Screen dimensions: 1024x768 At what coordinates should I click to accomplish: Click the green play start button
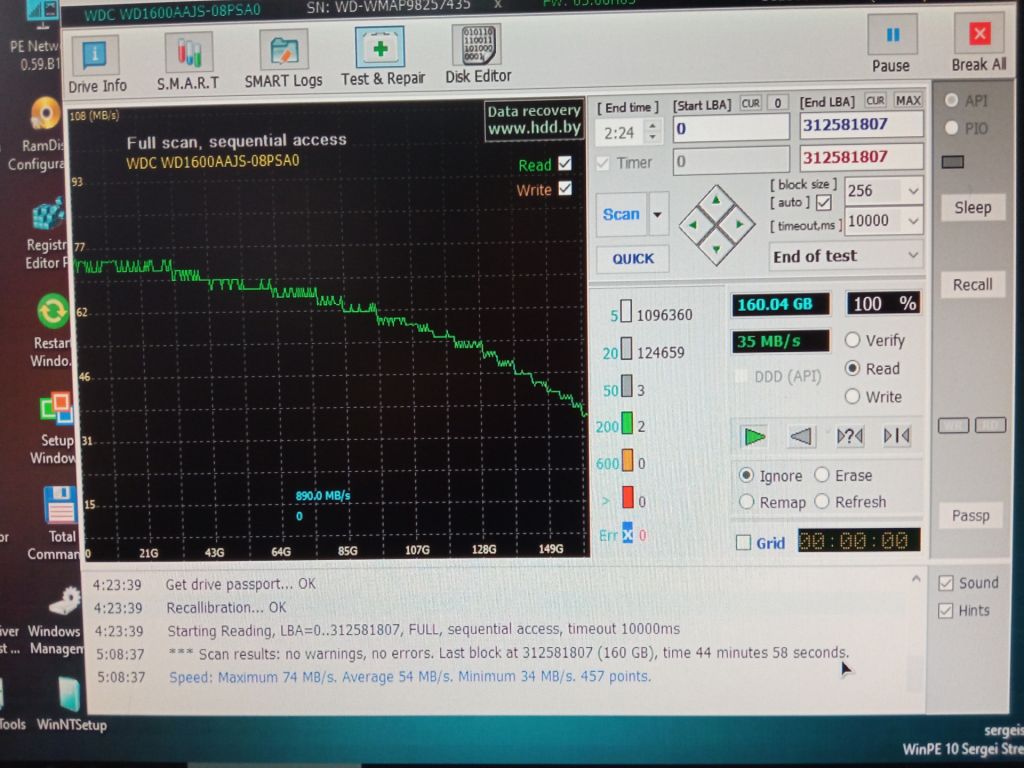755,436
